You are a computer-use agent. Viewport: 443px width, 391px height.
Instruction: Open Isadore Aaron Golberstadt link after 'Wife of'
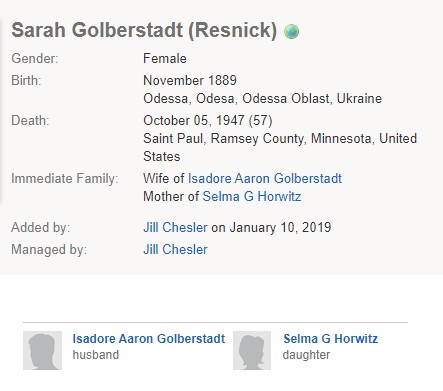click(265, 179)
